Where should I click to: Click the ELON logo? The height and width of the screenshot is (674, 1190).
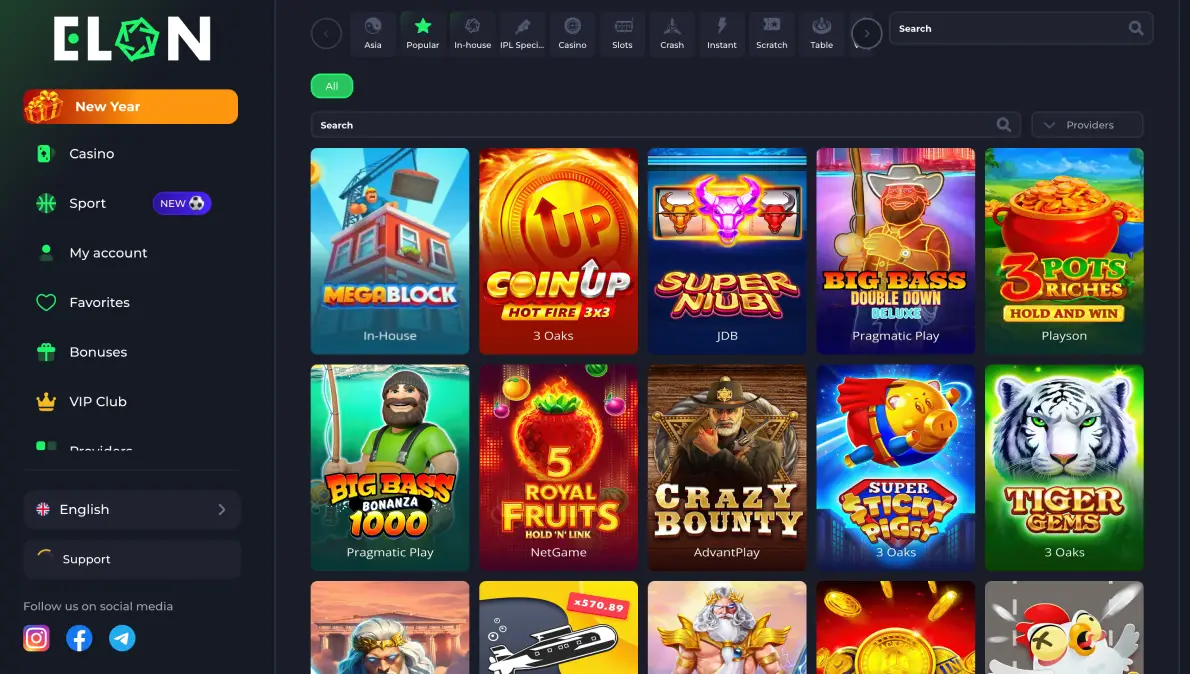(x=132, y=39)
